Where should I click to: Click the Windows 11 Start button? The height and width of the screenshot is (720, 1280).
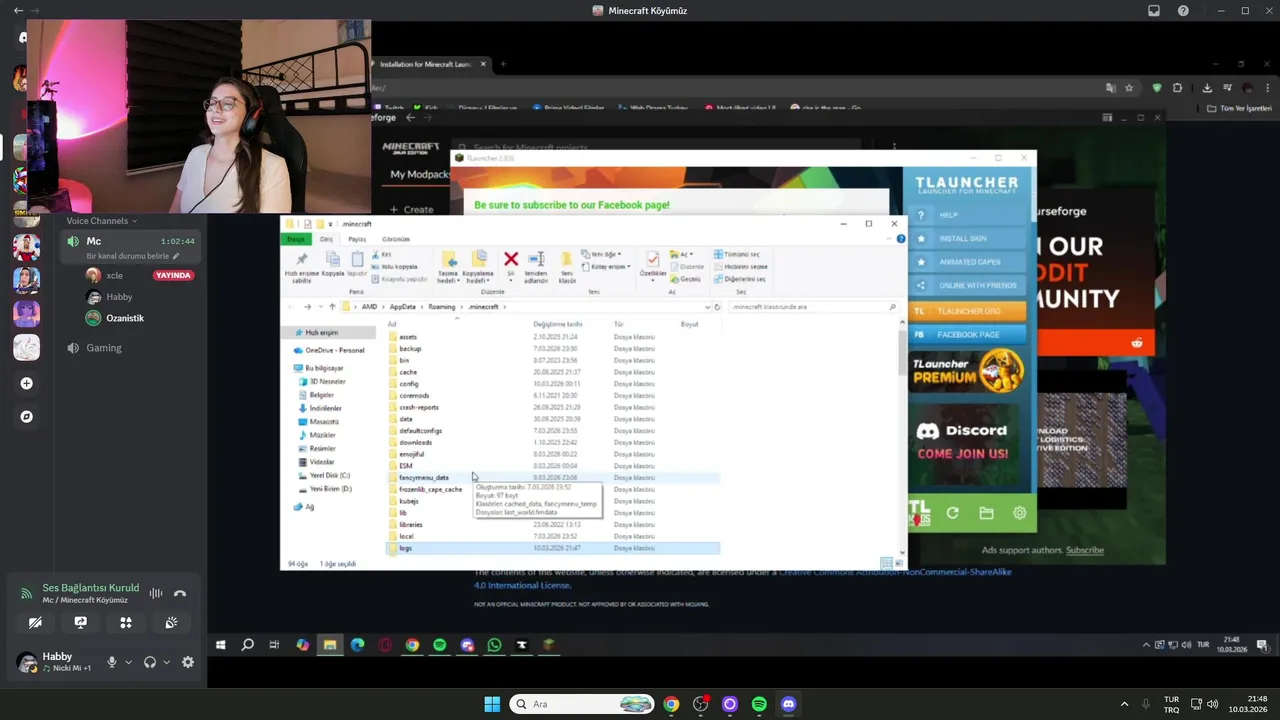click(x=492, y=704)
